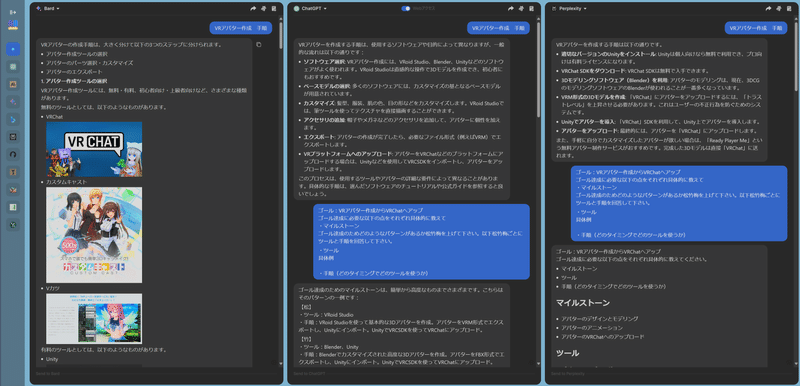Collapse the left sidebar with the arrow icon

pyautogui.click(x=13, y=12)
